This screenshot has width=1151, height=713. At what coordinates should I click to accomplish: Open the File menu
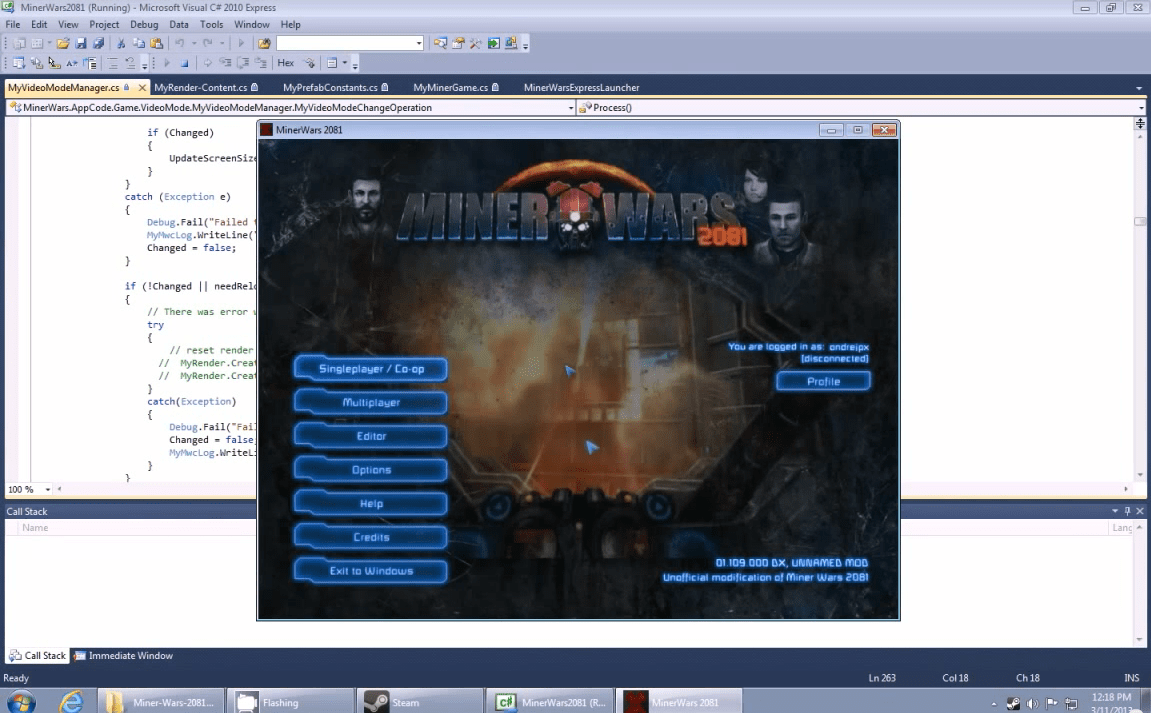pos(13,24)
